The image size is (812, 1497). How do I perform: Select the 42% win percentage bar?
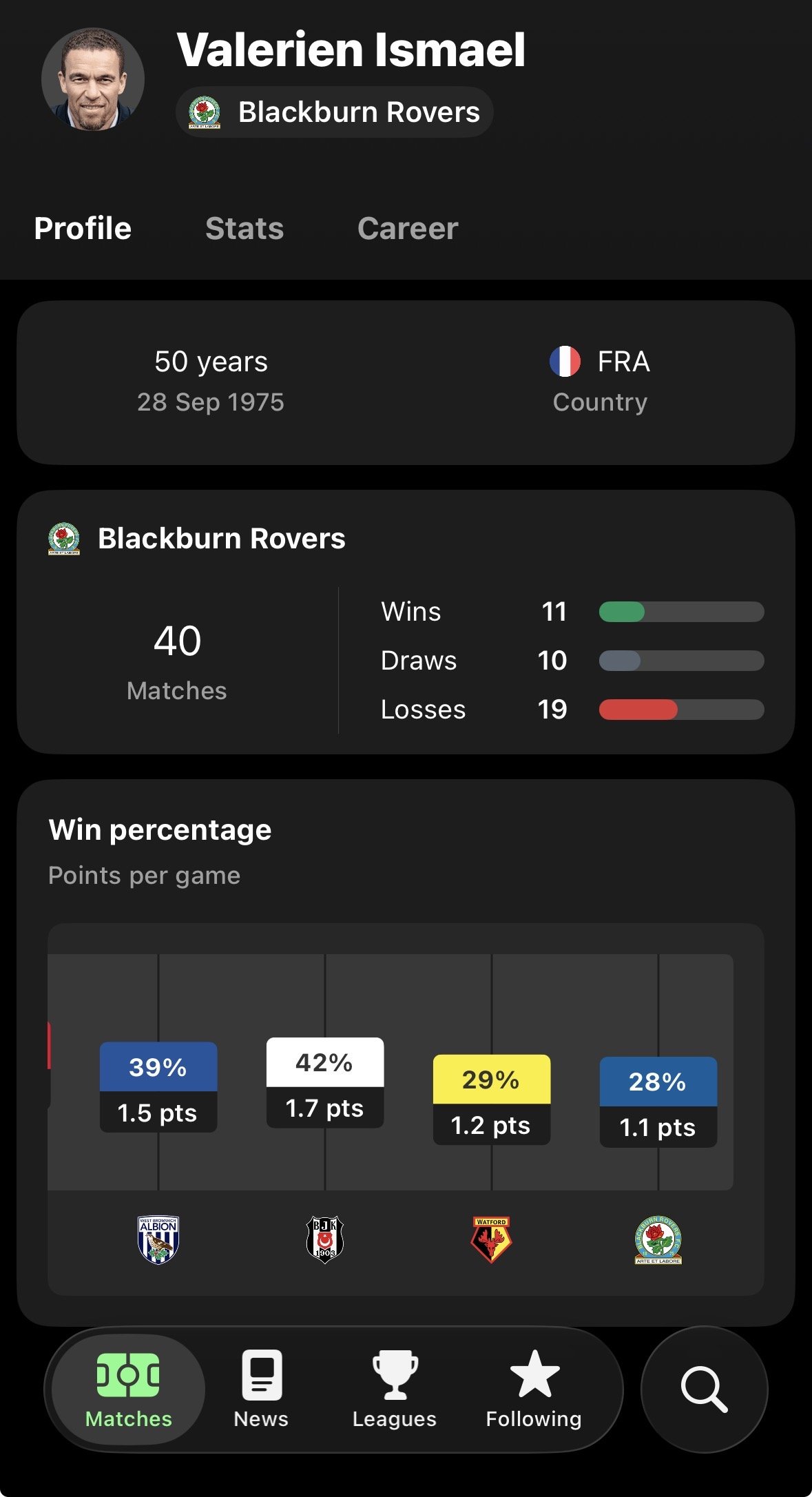325,1082
